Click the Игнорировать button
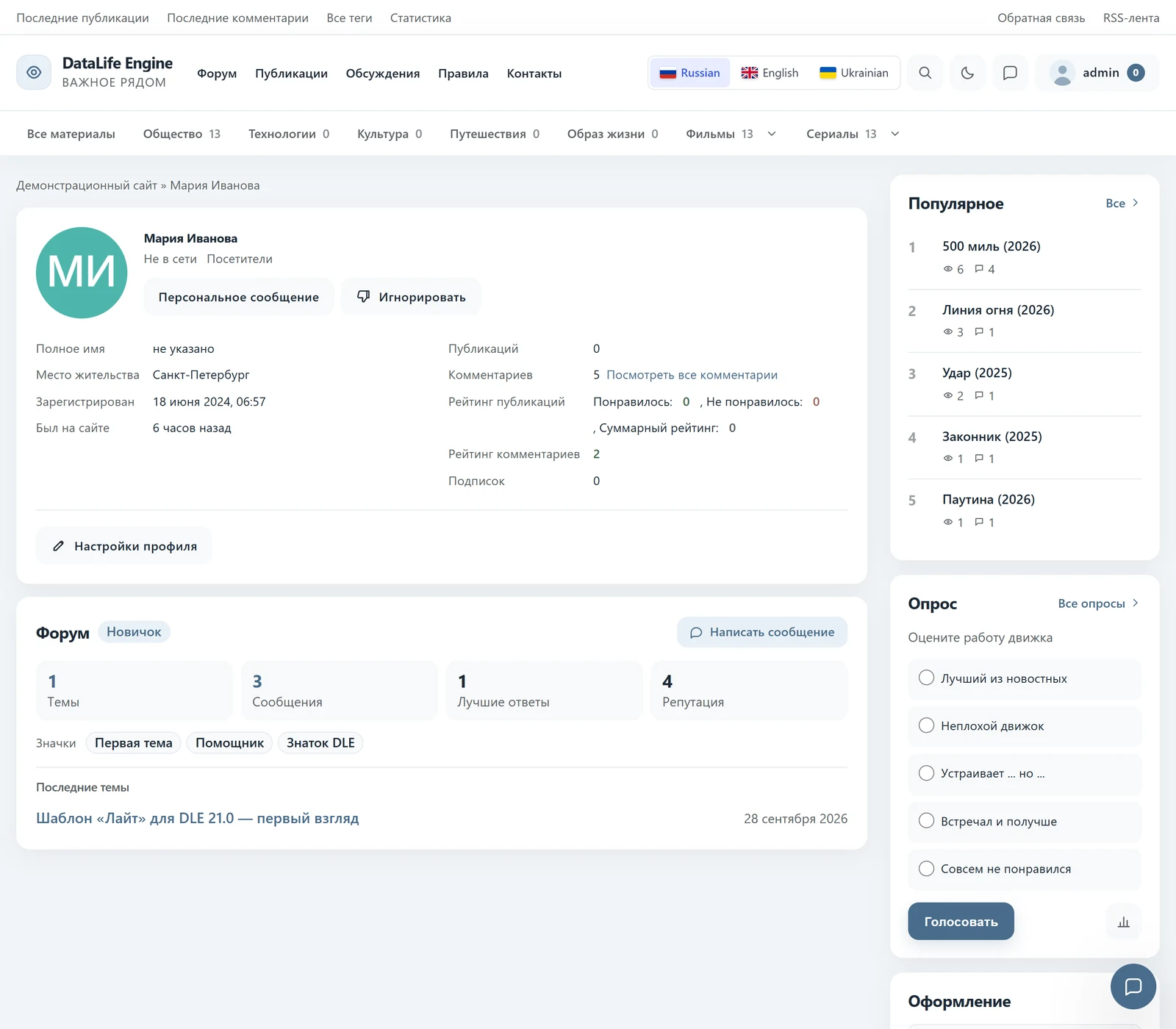The image size is (1176, 1029). [411, 297]
